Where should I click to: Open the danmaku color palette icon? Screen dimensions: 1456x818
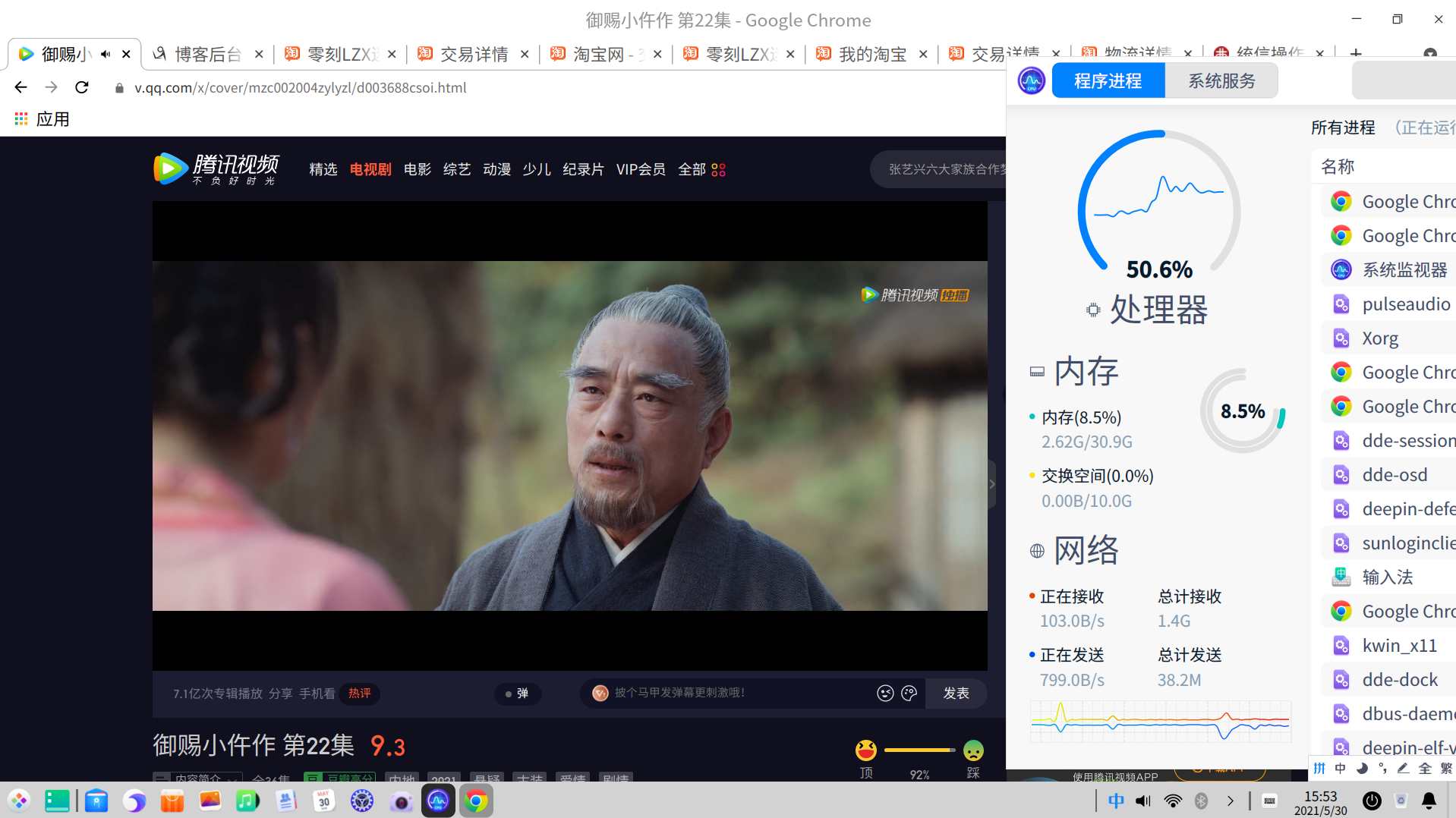click(909, 693)
